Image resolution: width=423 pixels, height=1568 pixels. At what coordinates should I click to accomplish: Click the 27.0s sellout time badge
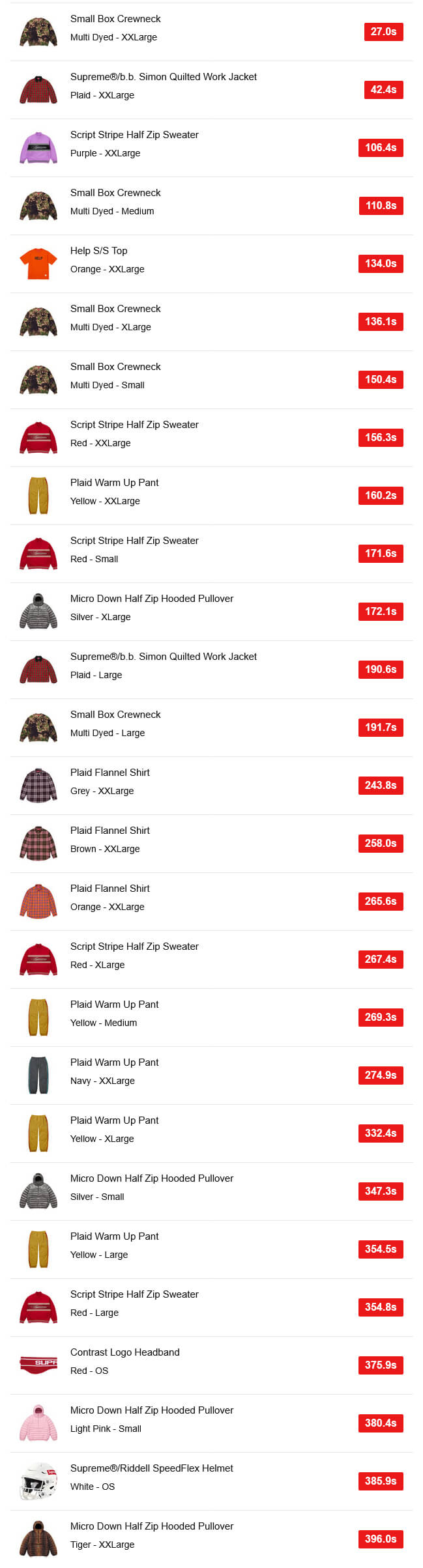[383, 32]
